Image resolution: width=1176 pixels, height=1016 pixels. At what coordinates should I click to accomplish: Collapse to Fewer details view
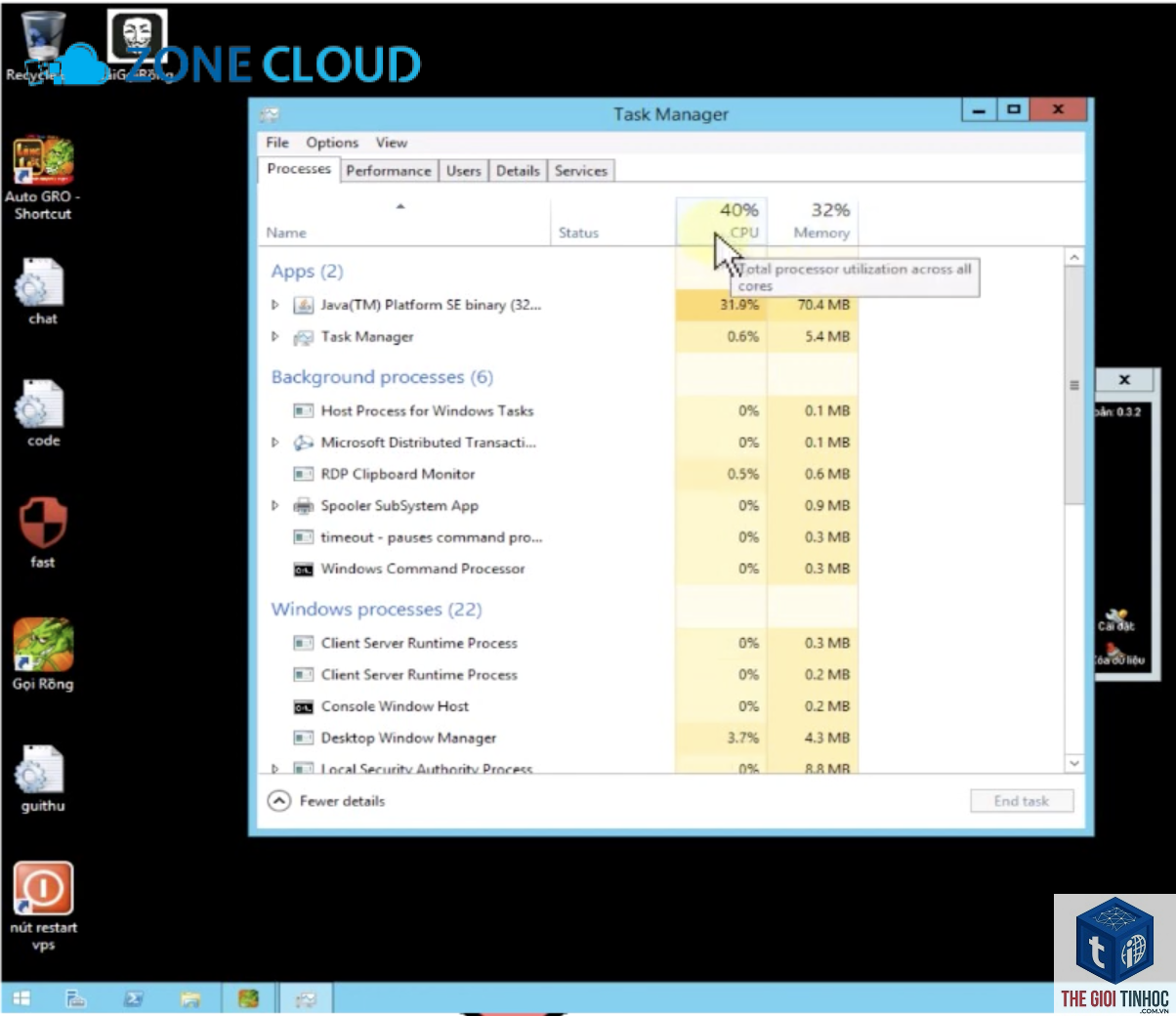coord(327,801)
